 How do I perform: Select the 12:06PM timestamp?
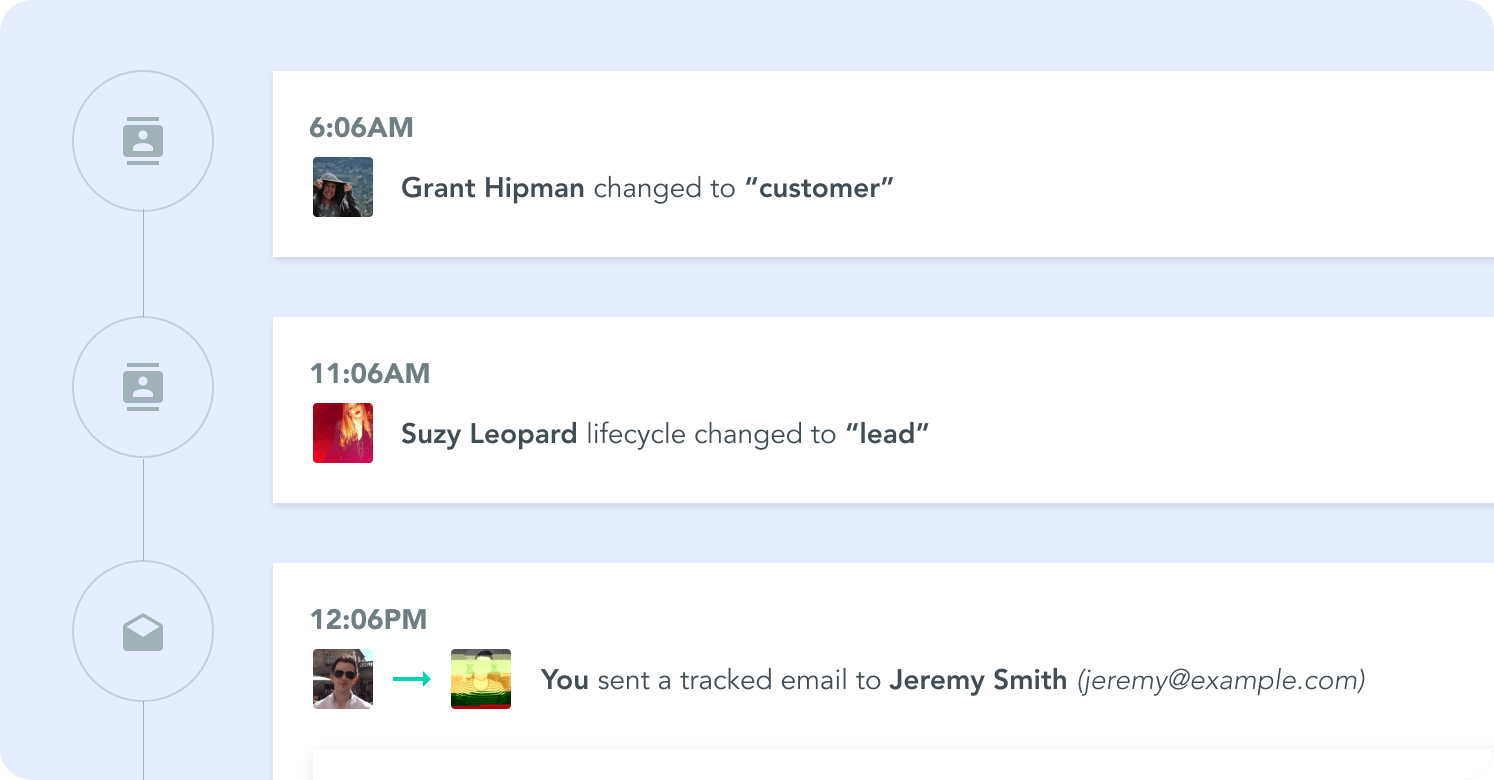point(368,620)
